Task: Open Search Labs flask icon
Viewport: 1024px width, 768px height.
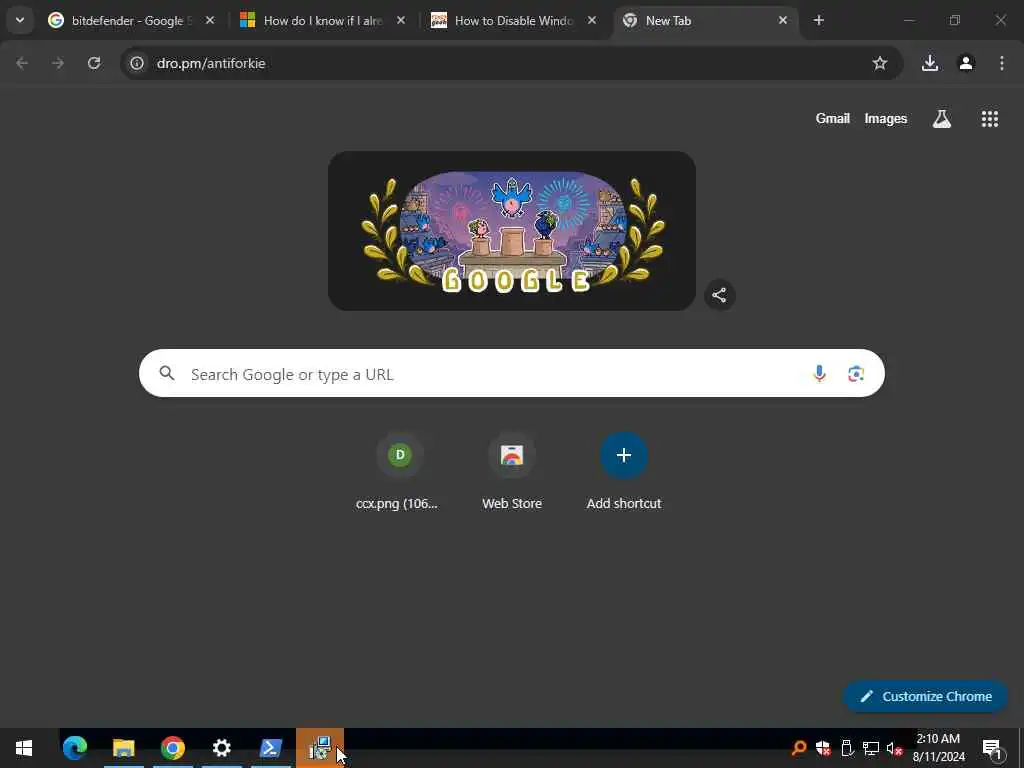Action: (942, 119)
